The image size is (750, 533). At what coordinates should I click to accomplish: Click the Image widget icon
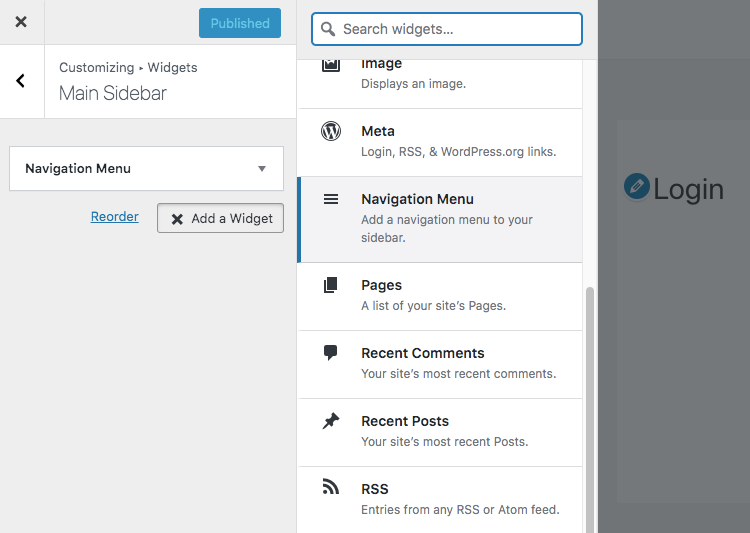331,65
